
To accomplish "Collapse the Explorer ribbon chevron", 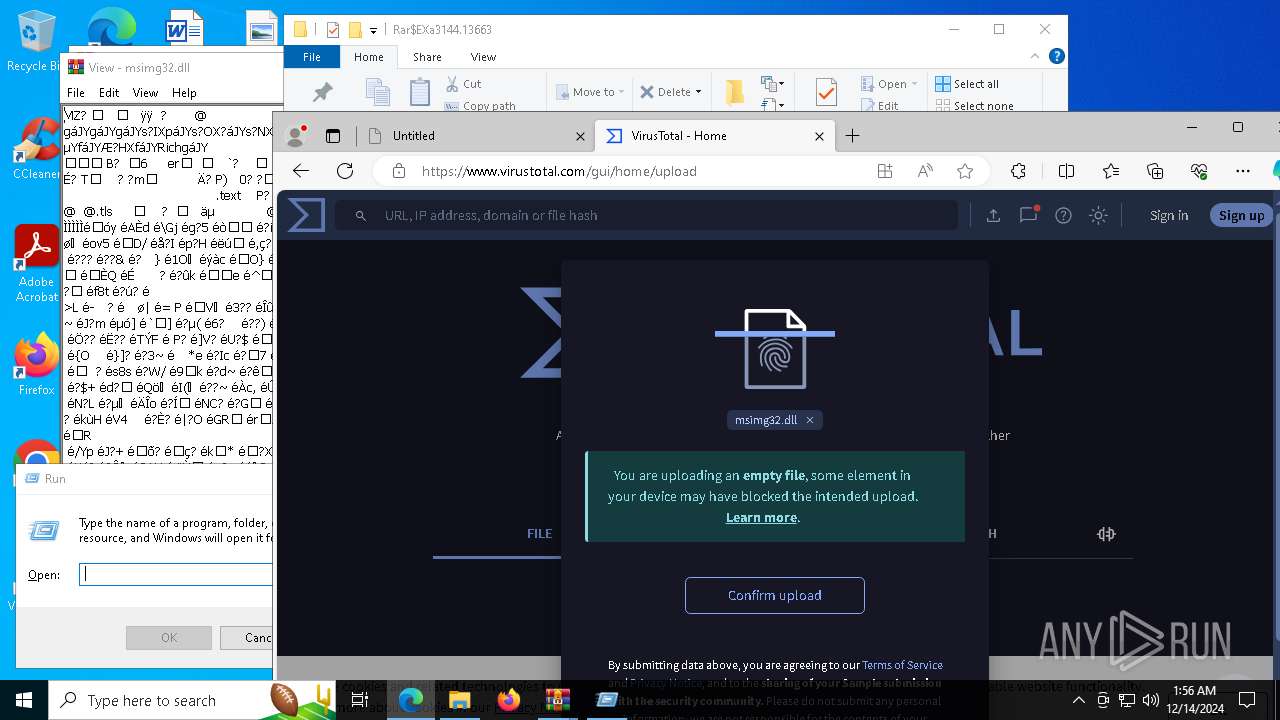I will tap(1035, 57).
